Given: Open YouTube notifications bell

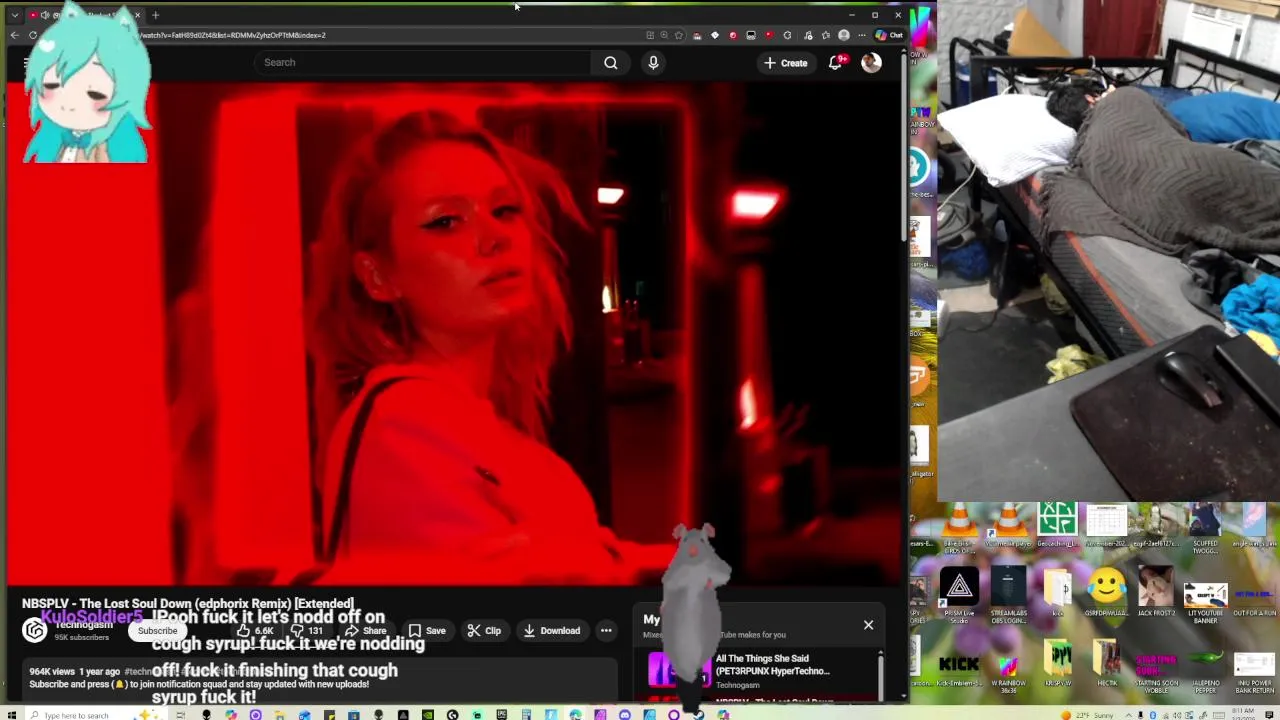Looking at the screenshot, I should 836,62.
